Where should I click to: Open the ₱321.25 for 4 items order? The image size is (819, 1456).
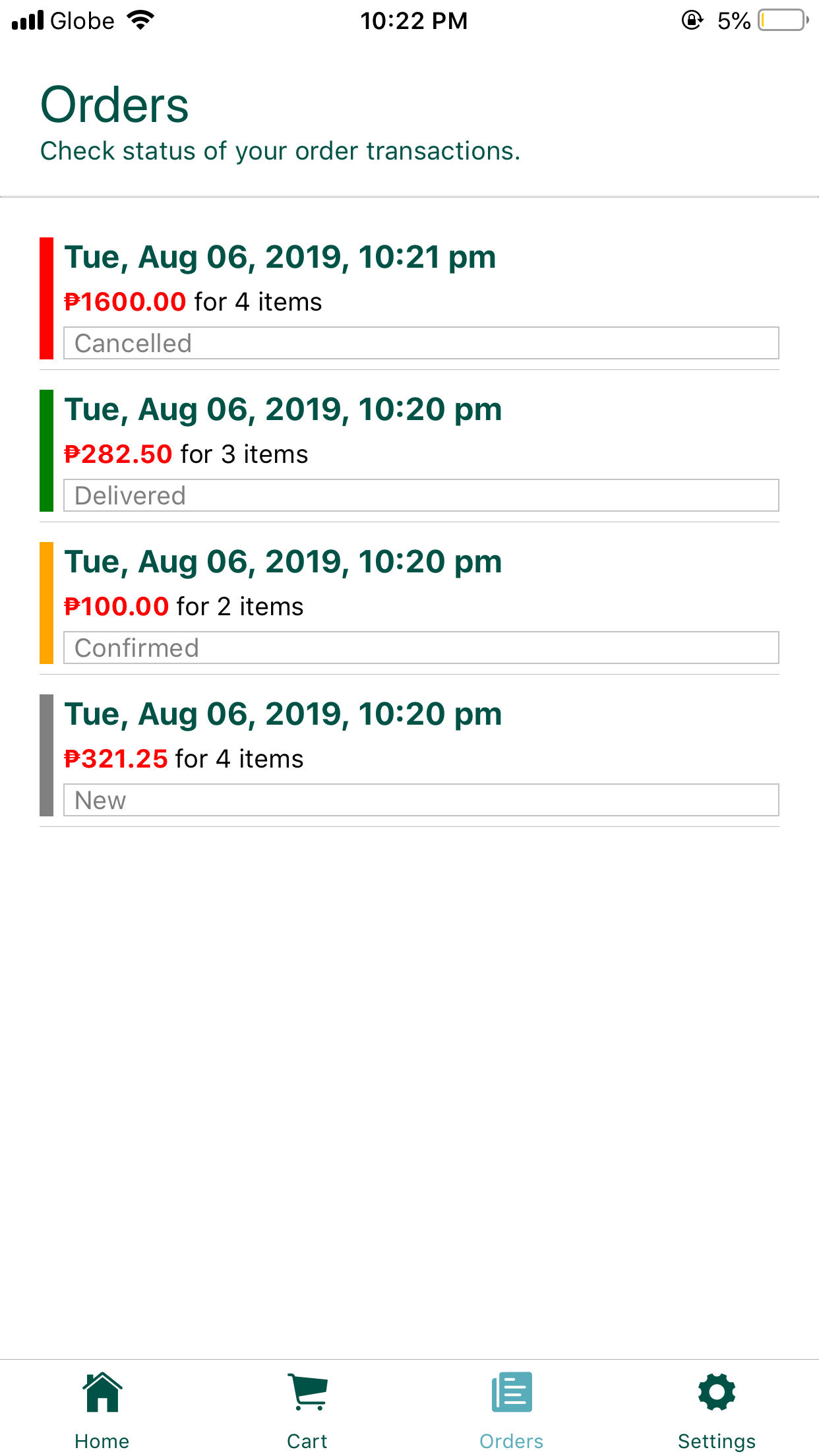(x=183, y=759)
